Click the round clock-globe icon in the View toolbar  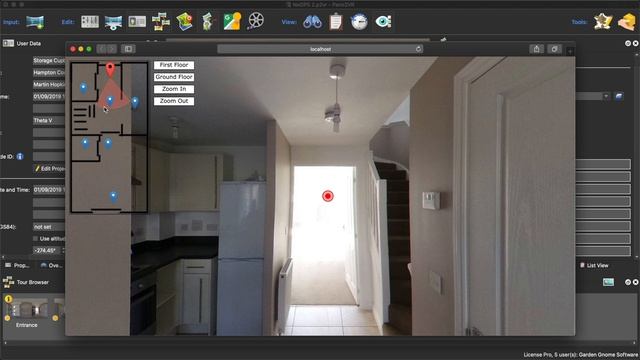(359, 22)
